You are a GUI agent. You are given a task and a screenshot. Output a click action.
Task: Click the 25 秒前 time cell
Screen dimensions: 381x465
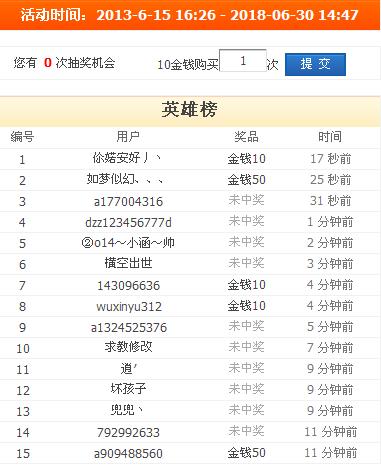[x=331, y=180]
